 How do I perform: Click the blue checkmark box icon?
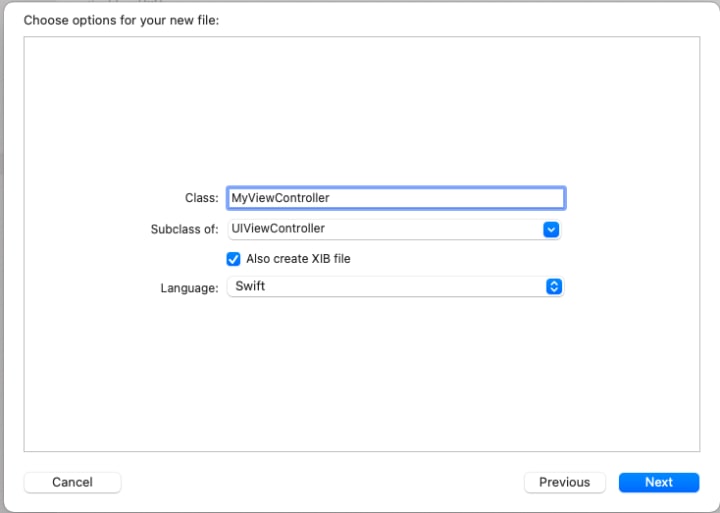pyautogui.click(x=233, y=259)
